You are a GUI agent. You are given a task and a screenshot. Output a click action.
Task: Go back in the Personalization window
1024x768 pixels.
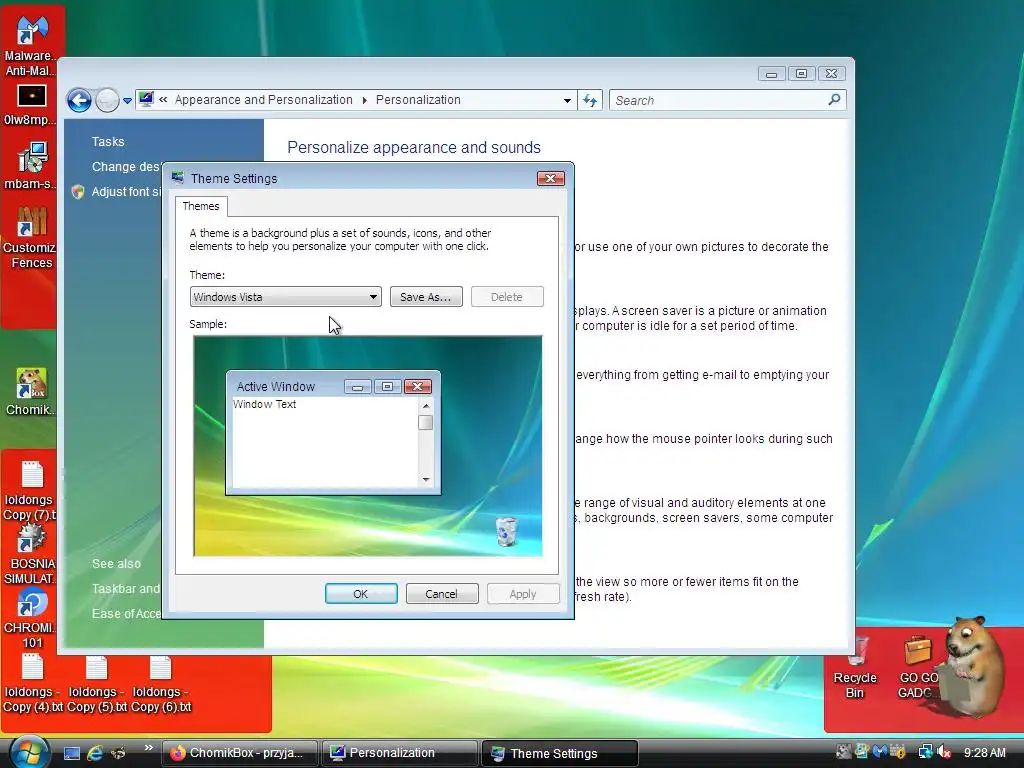tap(80, 101)
